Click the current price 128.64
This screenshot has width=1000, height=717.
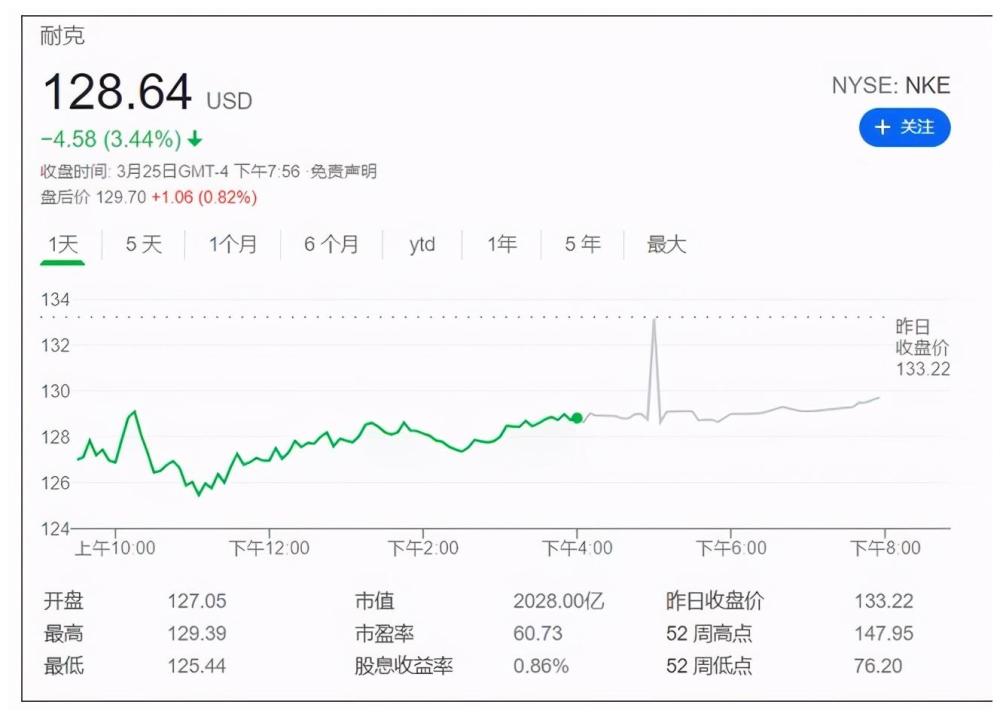click(x=117, y=91)
